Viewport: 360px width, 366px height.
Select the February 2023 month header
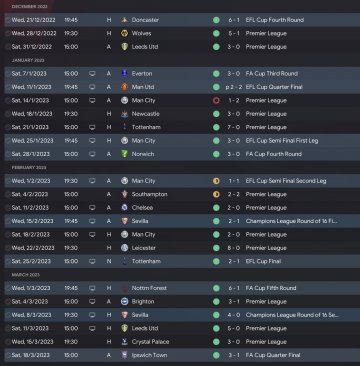29,167
